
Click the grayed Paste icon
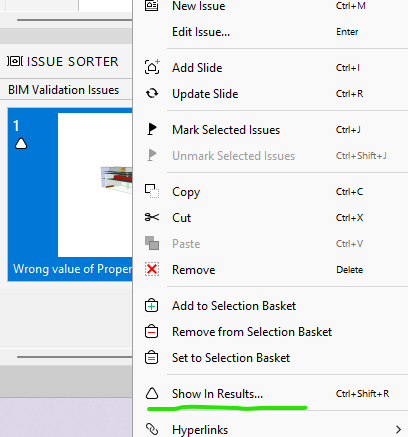click(152, 243)
